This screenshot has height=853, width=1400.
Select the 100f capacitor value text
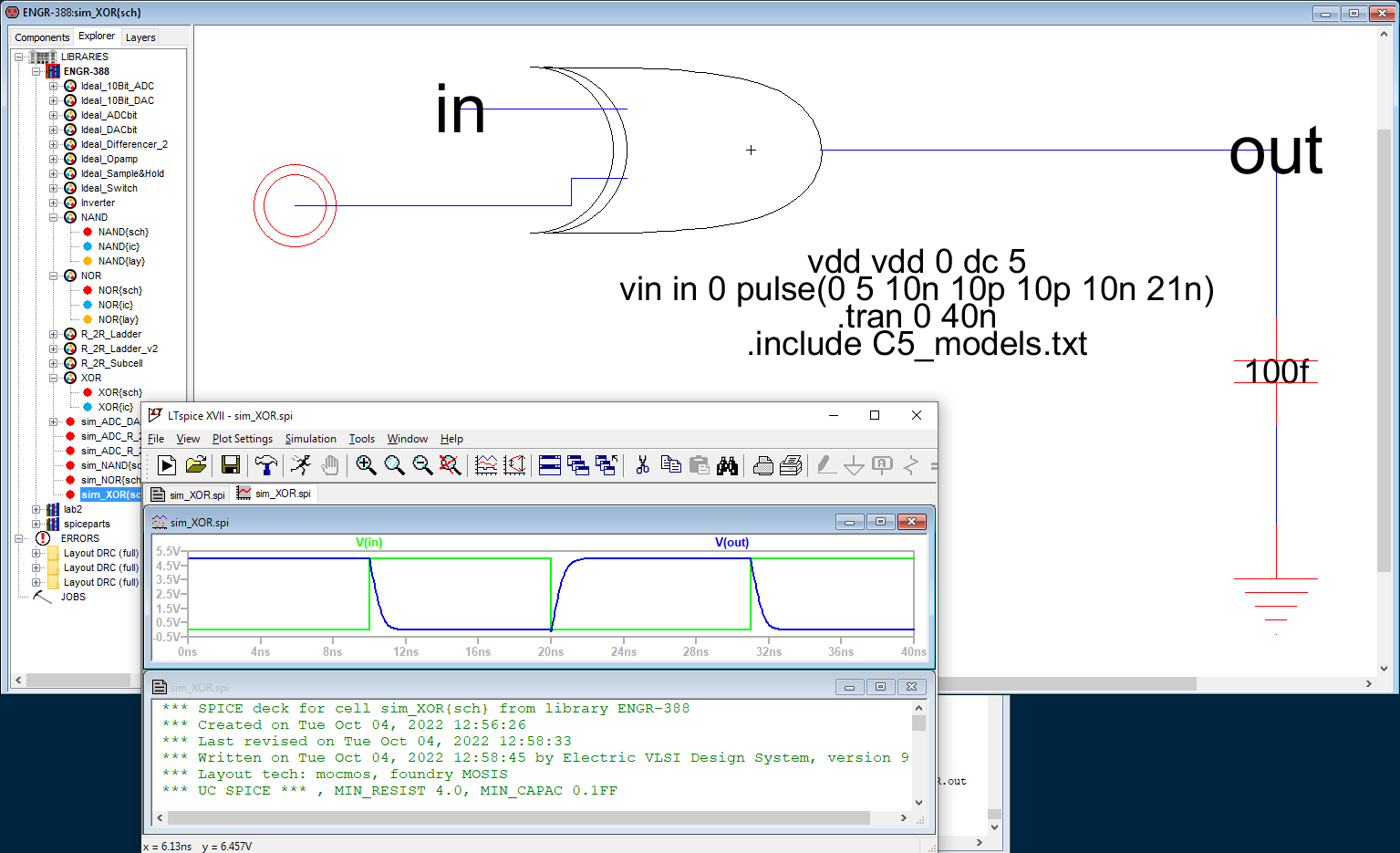pos(1276,371)
